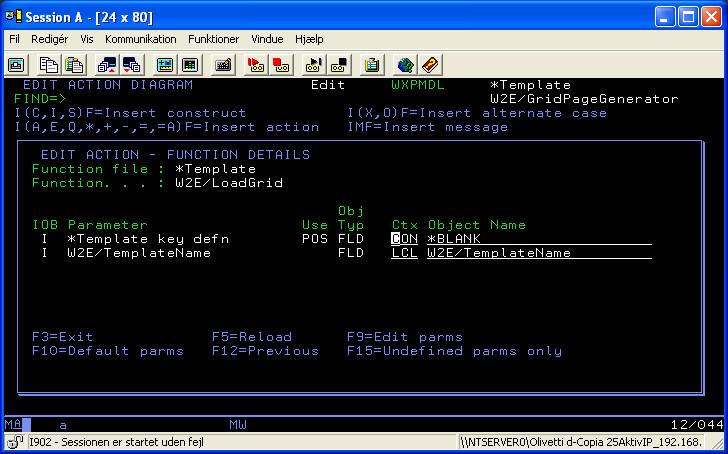This screenshot has height=454, width=728.
Task: Click the 'Function file : *Template' line
Action: tap(144, 169)
